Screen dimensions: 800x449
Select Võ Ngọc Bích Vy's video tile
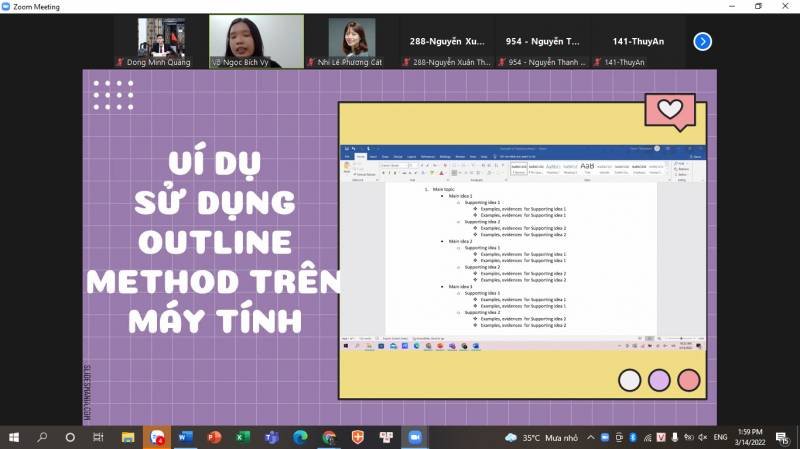[256, 41]
